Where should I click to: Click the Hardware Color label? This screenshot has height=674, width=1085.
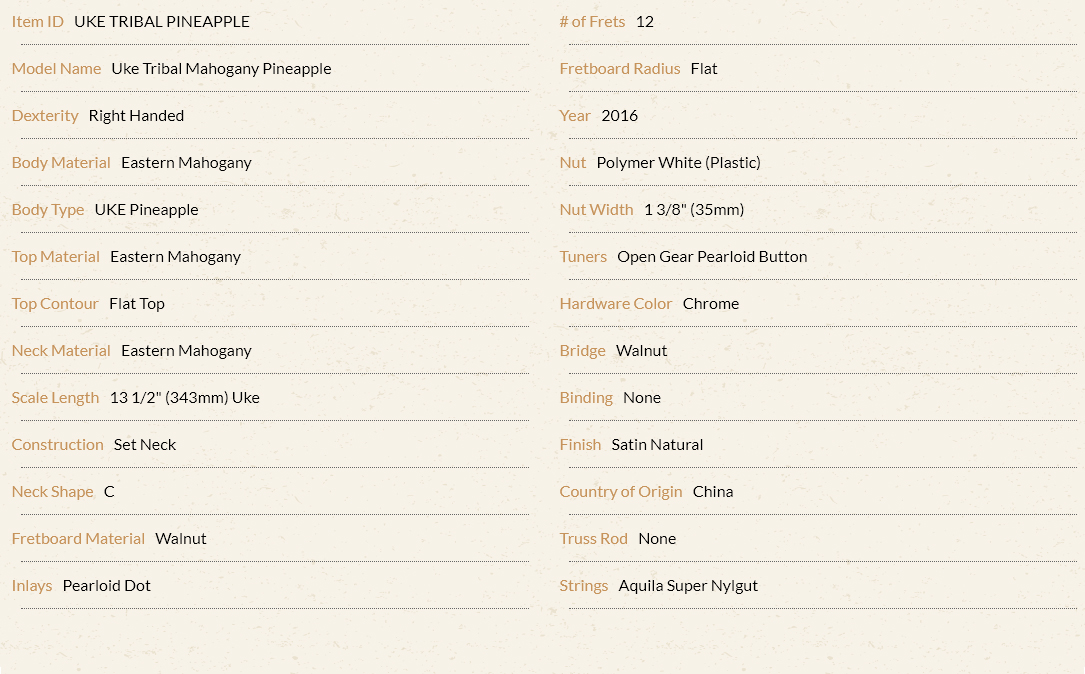[616, 304]
